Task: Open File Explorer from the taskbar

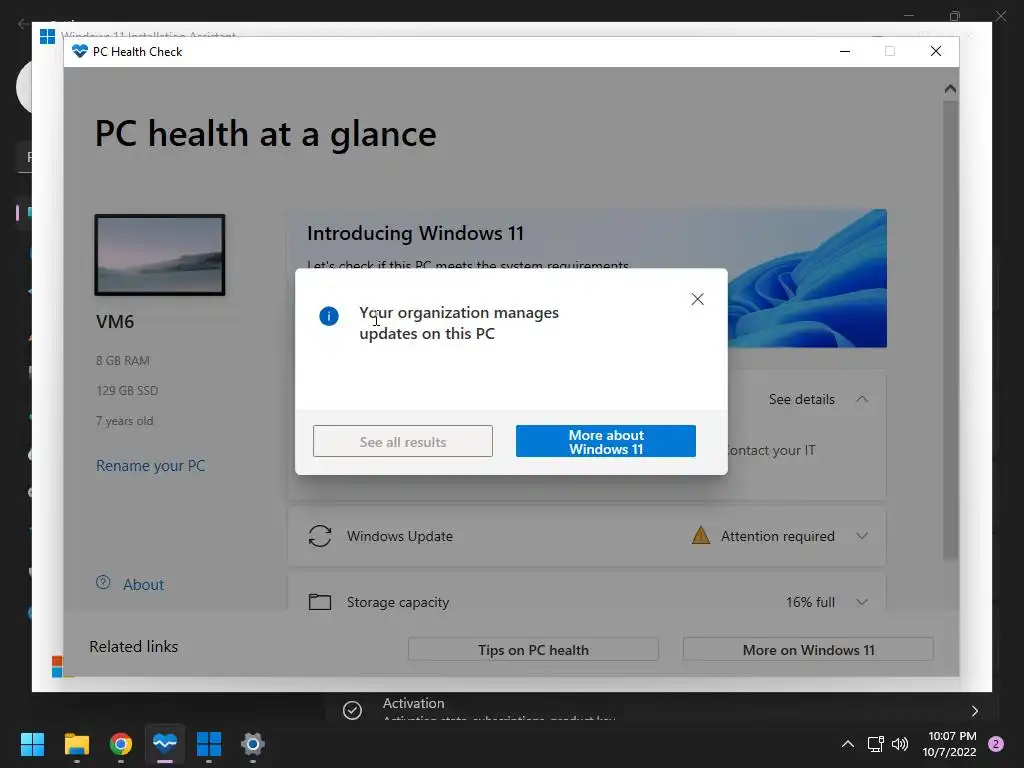Action: 77,744
